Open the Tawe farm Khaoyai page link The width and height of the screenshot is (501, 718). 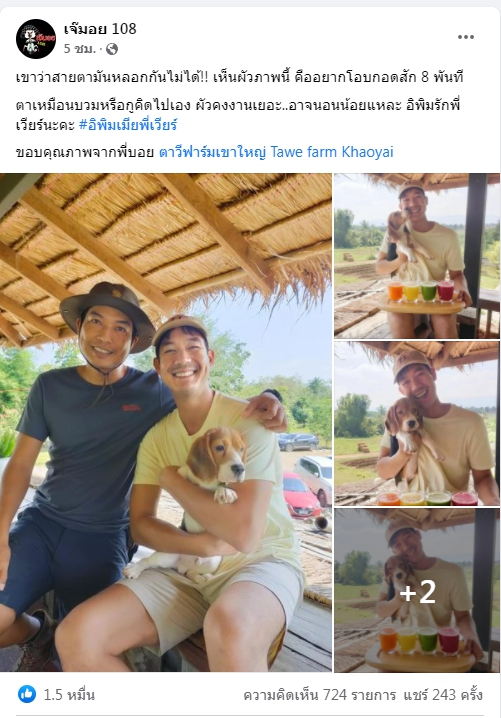[276, 152]
